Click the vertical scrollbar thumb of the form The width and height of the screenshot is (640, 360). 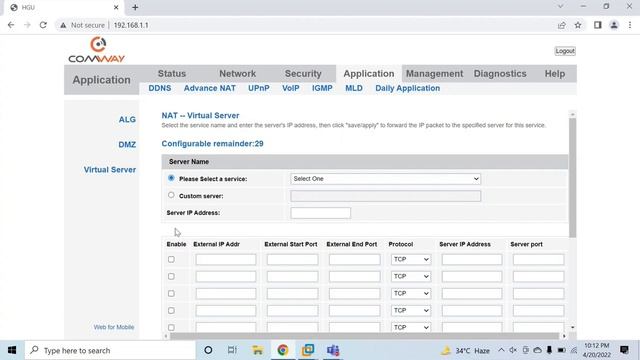(572, 178)
